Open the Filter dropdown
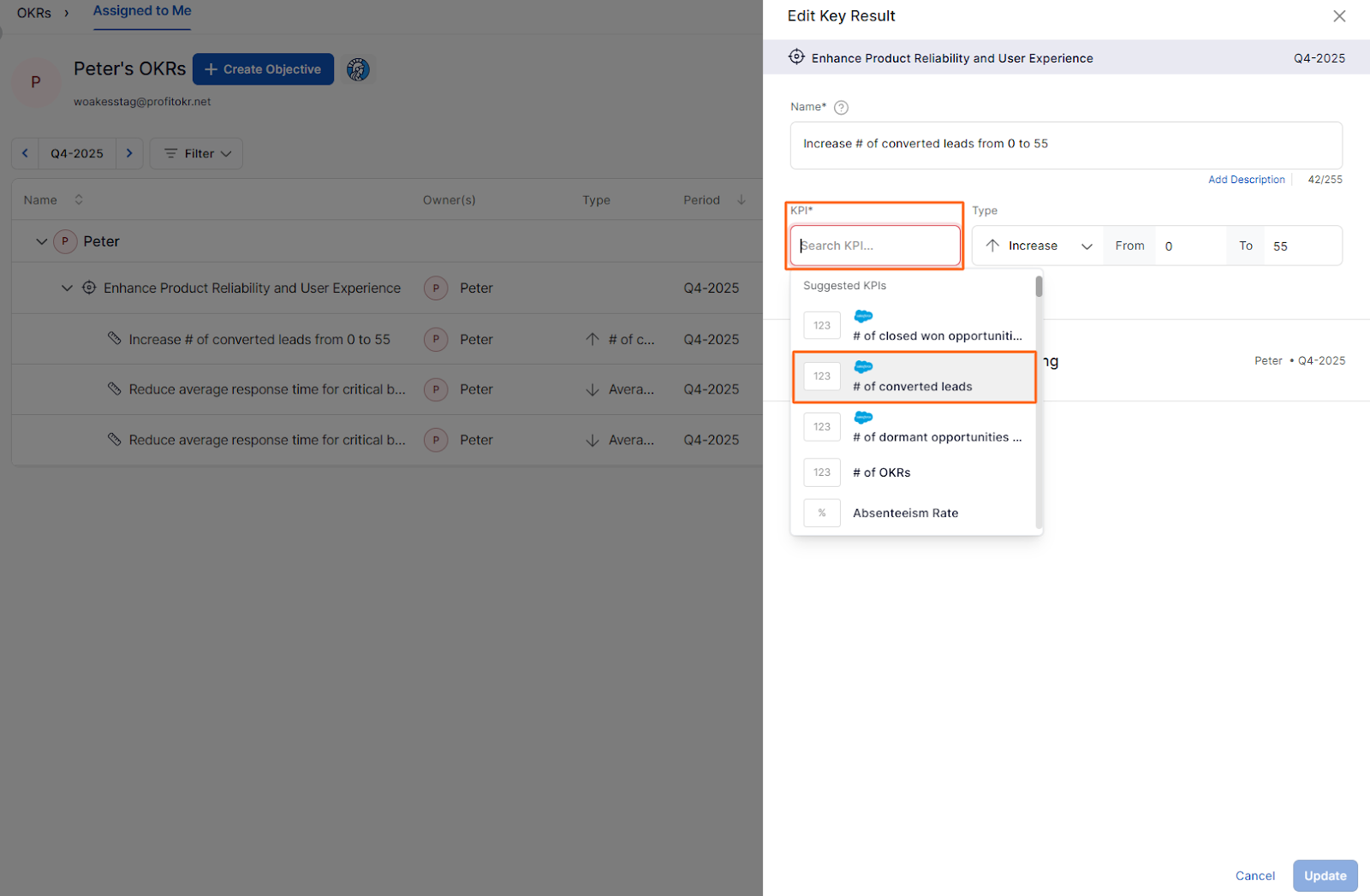1370x896 pixels. (196, 153)
